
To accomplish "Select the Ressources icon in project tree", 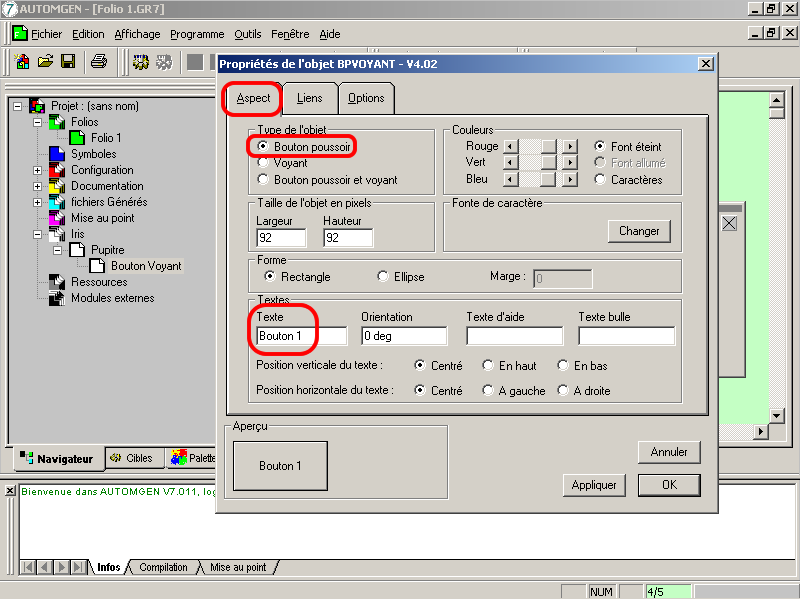I will 56,282.
